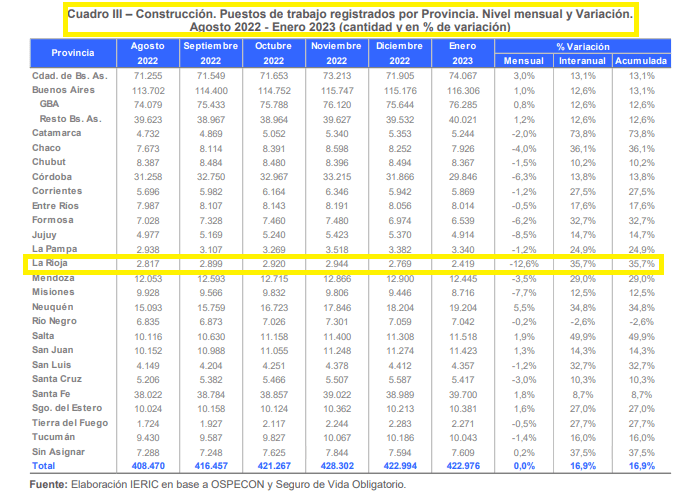Select Jujuy mensual value -8,5%

524,235
